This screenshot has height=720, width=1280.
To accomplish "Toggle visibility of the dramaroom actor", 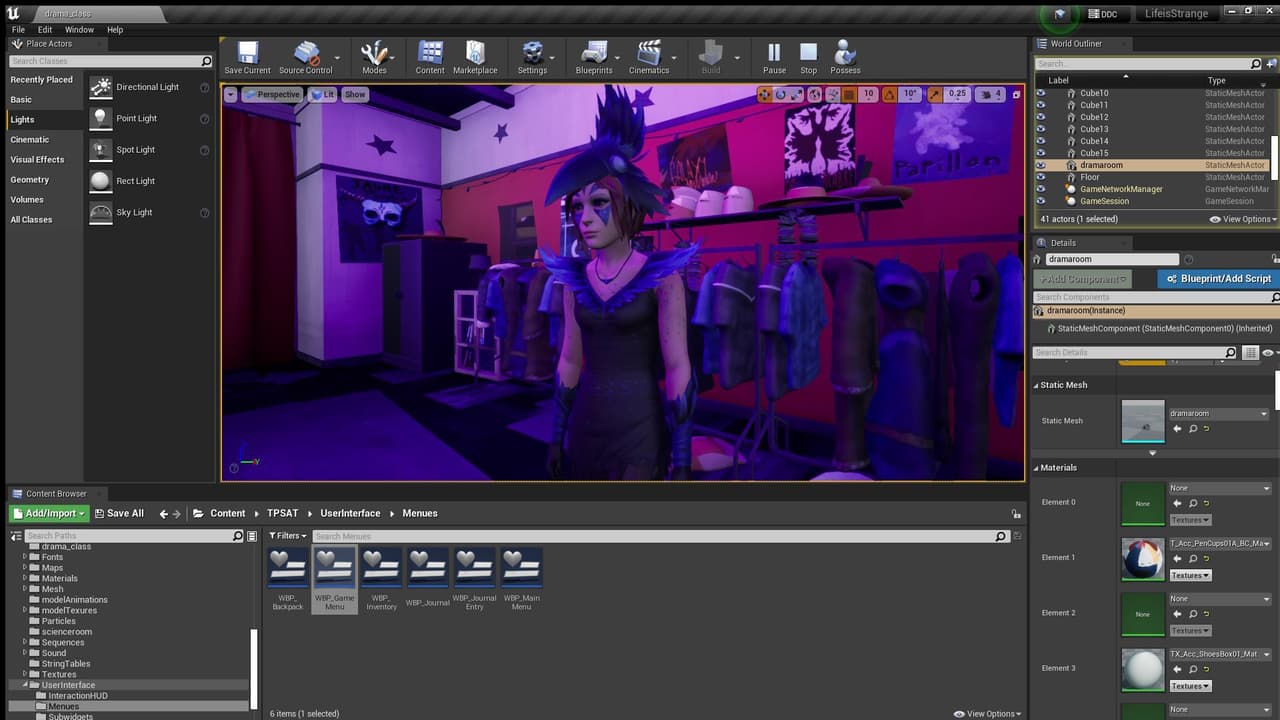I will click(1040, 165).
